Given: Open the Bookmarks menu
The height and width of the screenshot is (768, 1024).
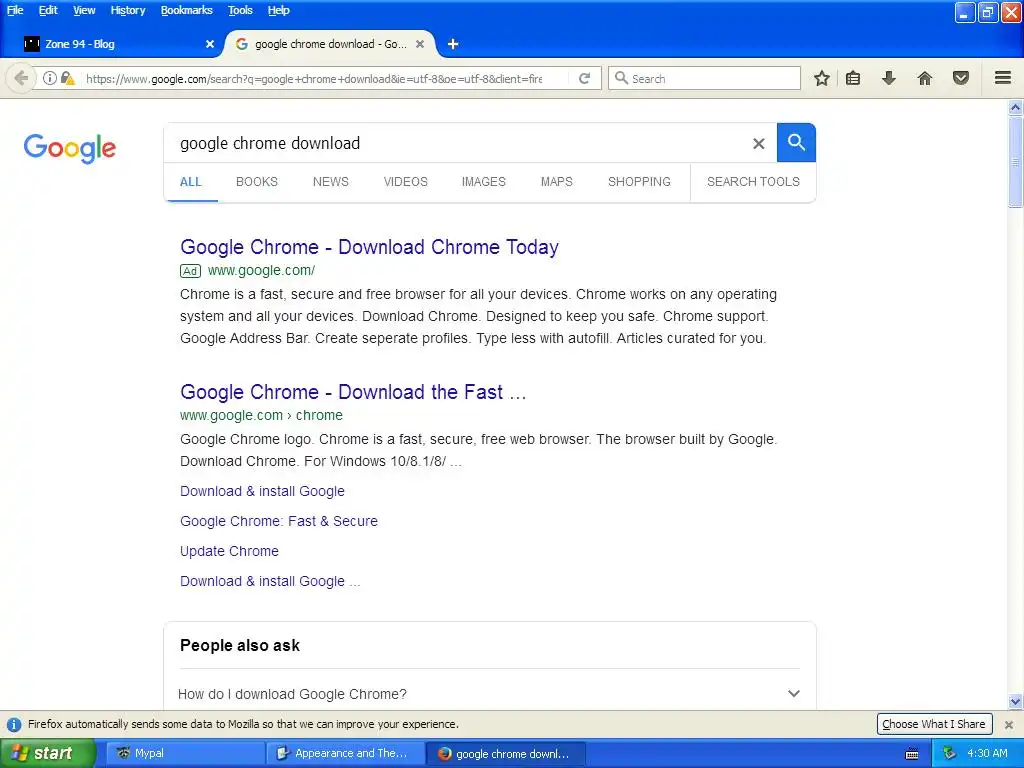Looking at the screenshot, I should [186, 10].
